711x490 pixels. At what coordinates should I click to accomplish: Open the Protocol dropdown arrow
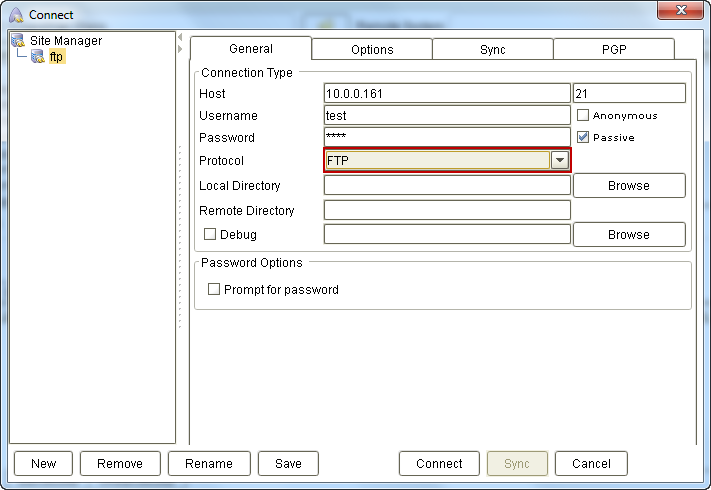click(x=560, y=161)
